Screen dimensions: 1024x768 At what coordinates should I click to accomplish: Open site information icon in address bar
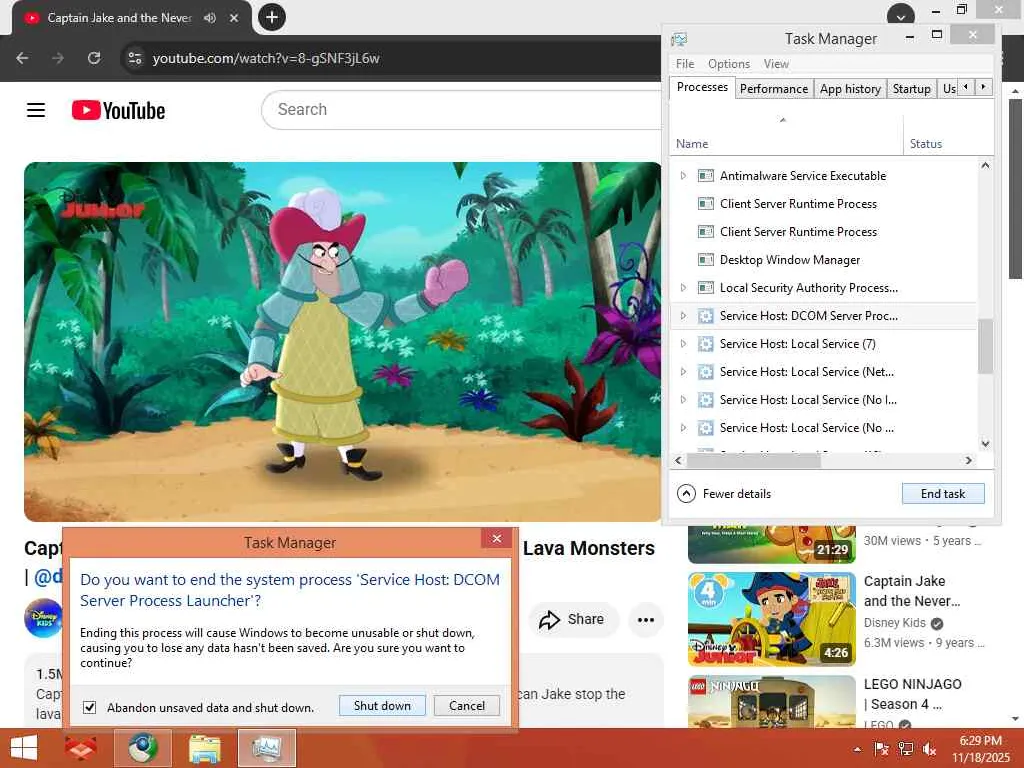tap(135, 58)
